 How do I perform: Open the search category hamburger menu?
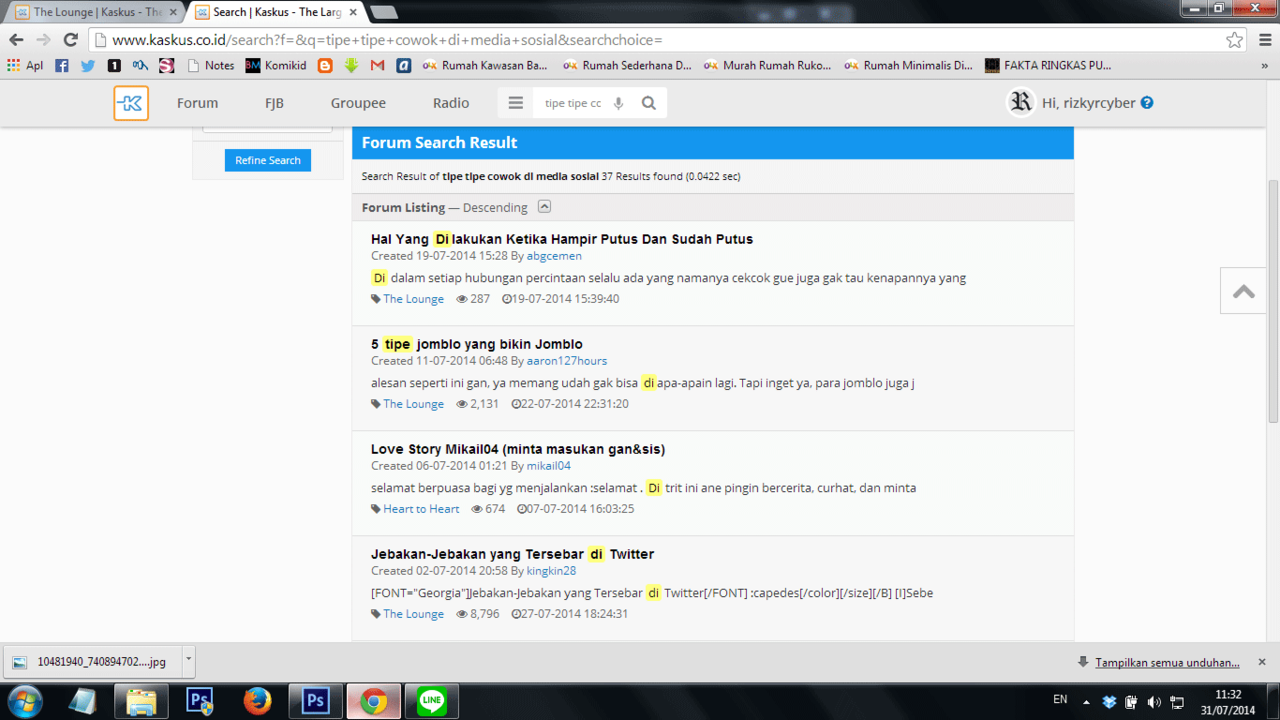516,103
